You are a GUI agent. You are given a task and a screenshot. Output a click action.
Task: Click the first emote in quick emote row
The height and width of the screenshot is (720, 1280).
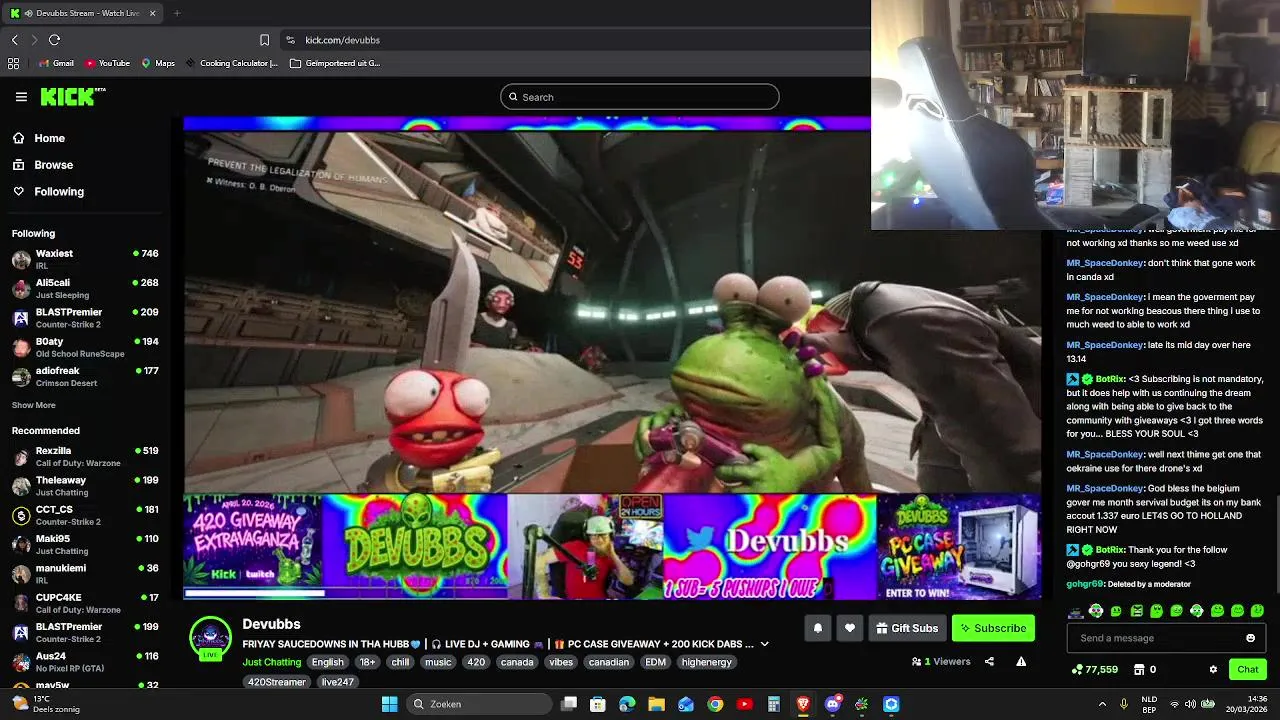(x=1076, y=611)
